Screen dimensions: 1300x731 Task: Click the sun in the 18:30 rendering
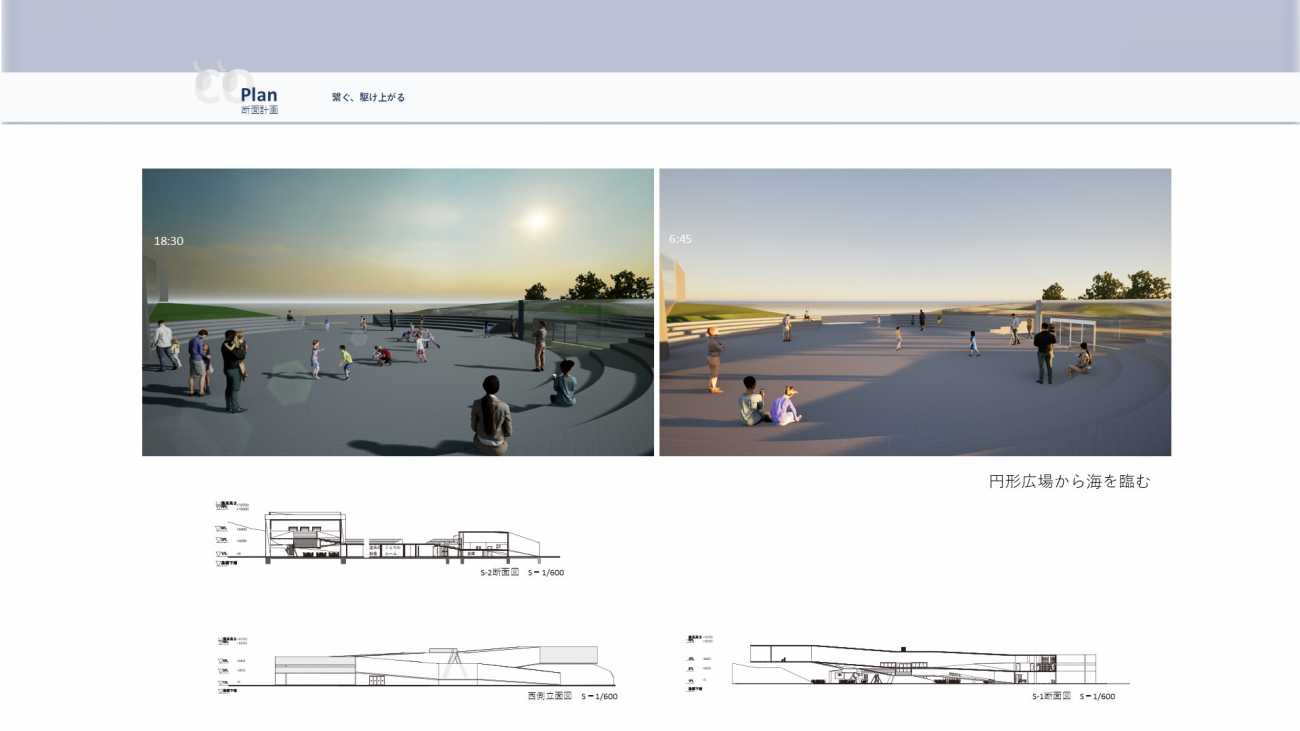tap(536, 219)
